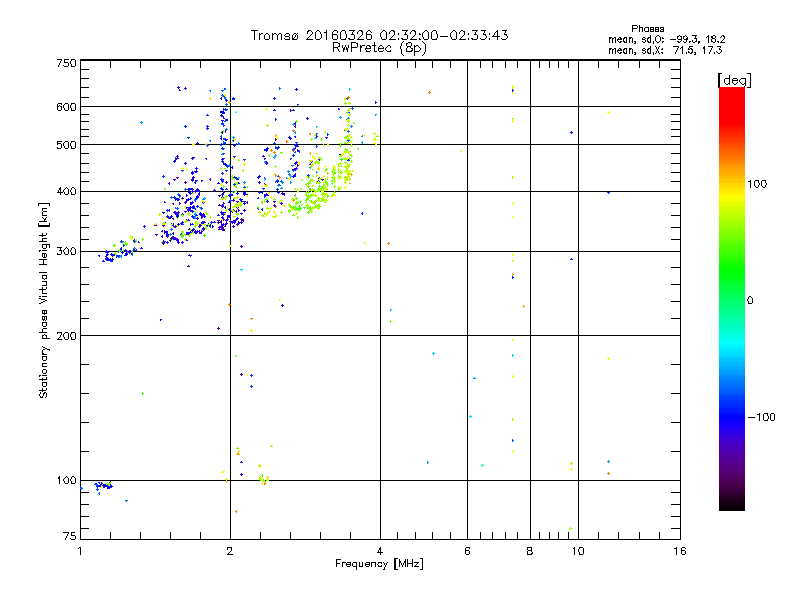Click the 'Phases' header label
This screenshot has width=800, height=600.
coord(647,29)
